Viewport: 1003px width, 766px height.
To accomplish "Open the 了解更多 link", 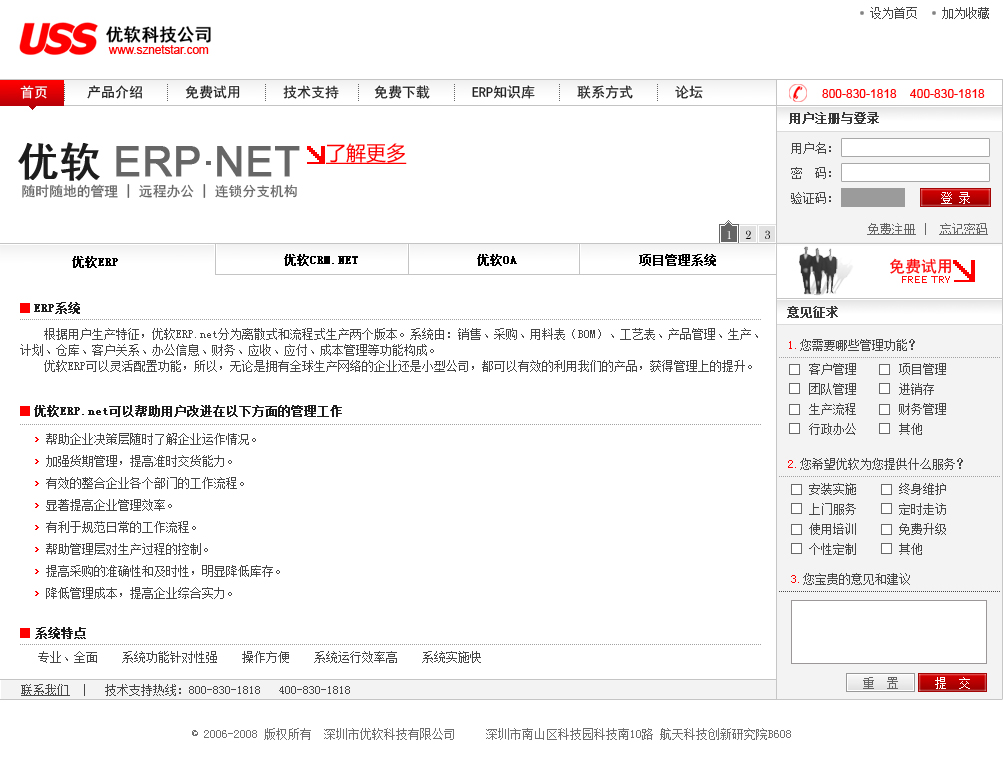I will (366, 154).
